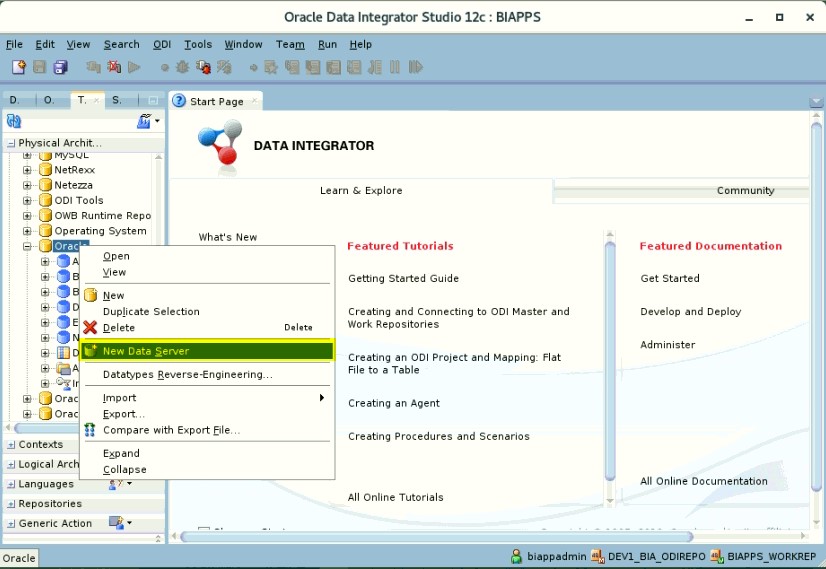Click the red X Delete icon in context menu

click(x=90, y=327)
